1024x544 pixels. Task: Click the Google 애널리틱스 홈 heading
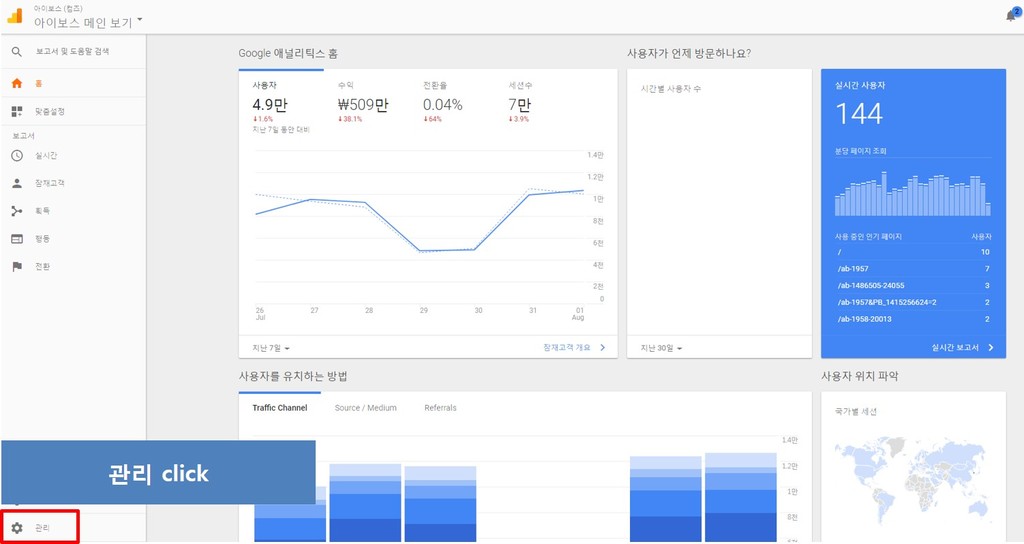[287, 54]
